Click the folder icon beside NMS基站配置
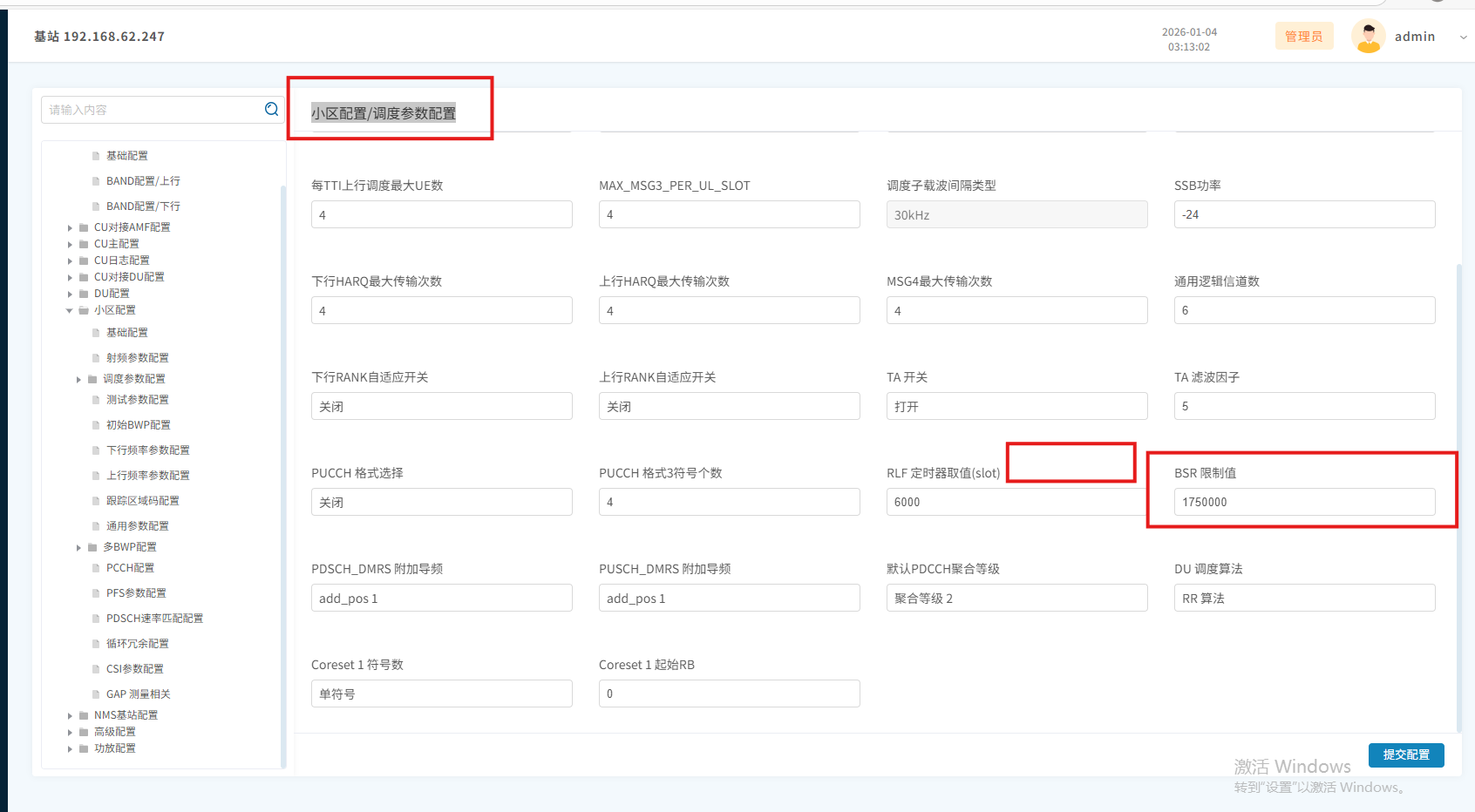 click(x=84, y=715)
